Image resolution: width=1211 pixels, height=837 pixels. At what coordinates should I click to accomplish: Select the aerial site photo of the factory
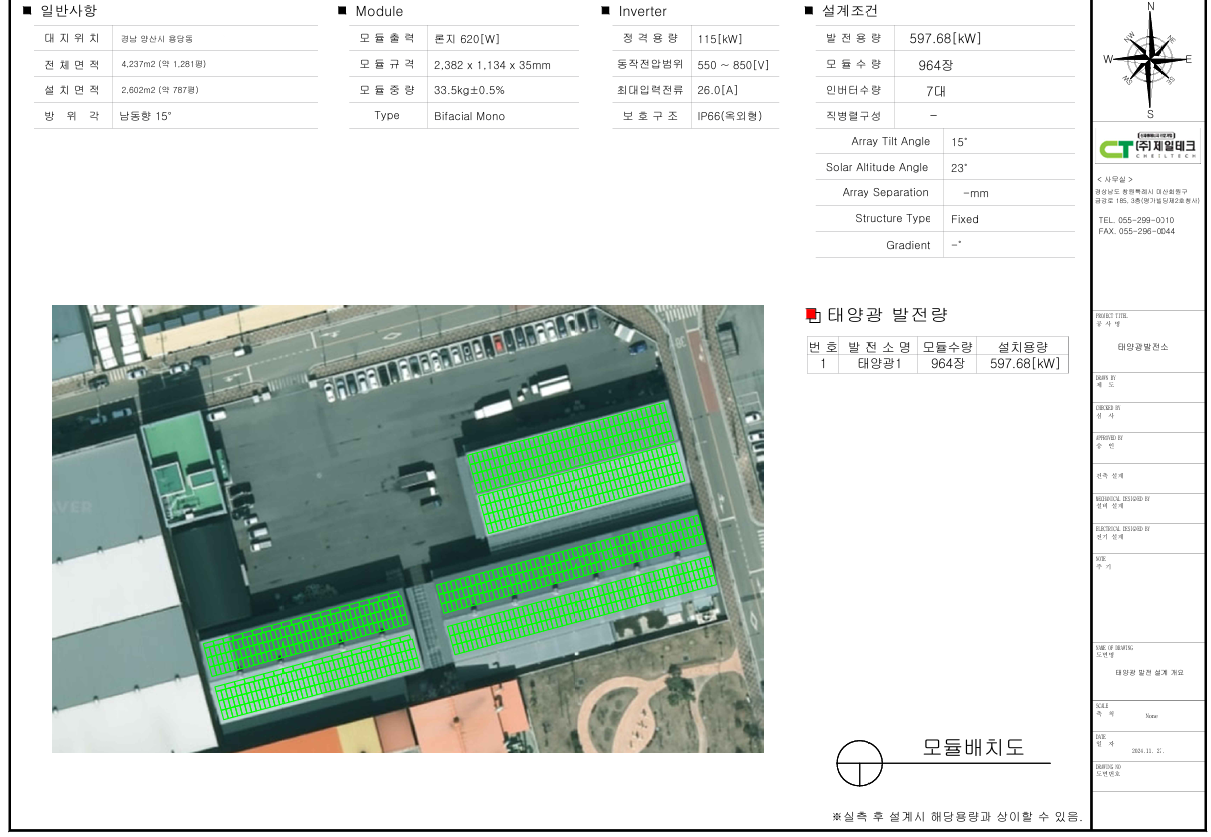pos(407,528)
